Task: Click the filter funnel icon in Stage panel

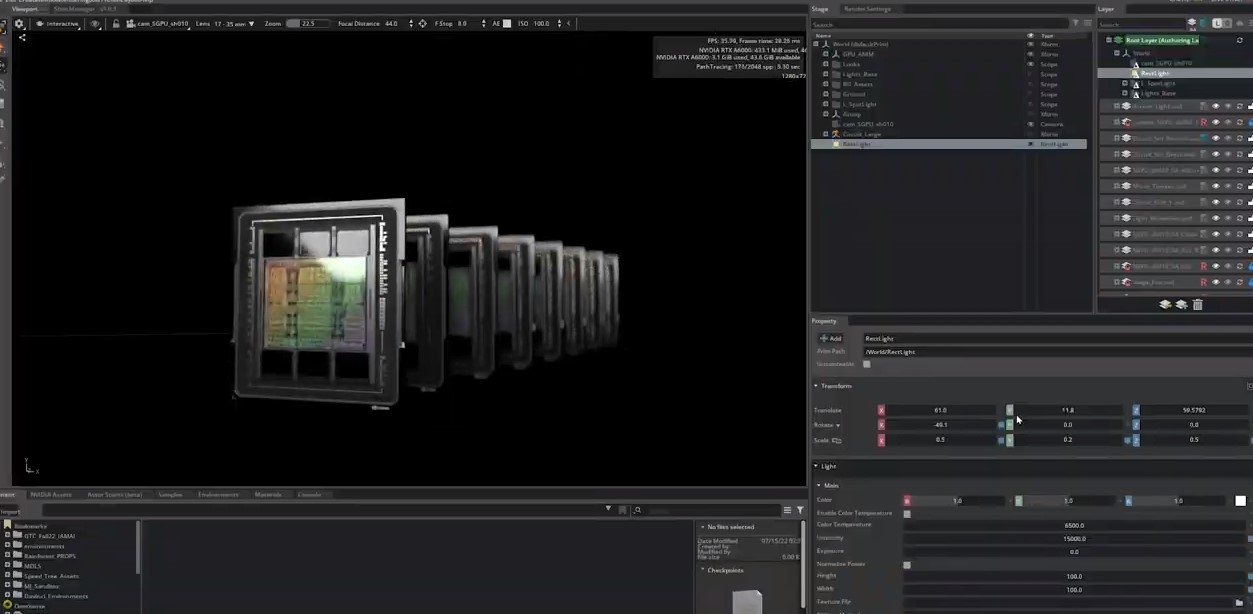Action: click(1076, 24)
